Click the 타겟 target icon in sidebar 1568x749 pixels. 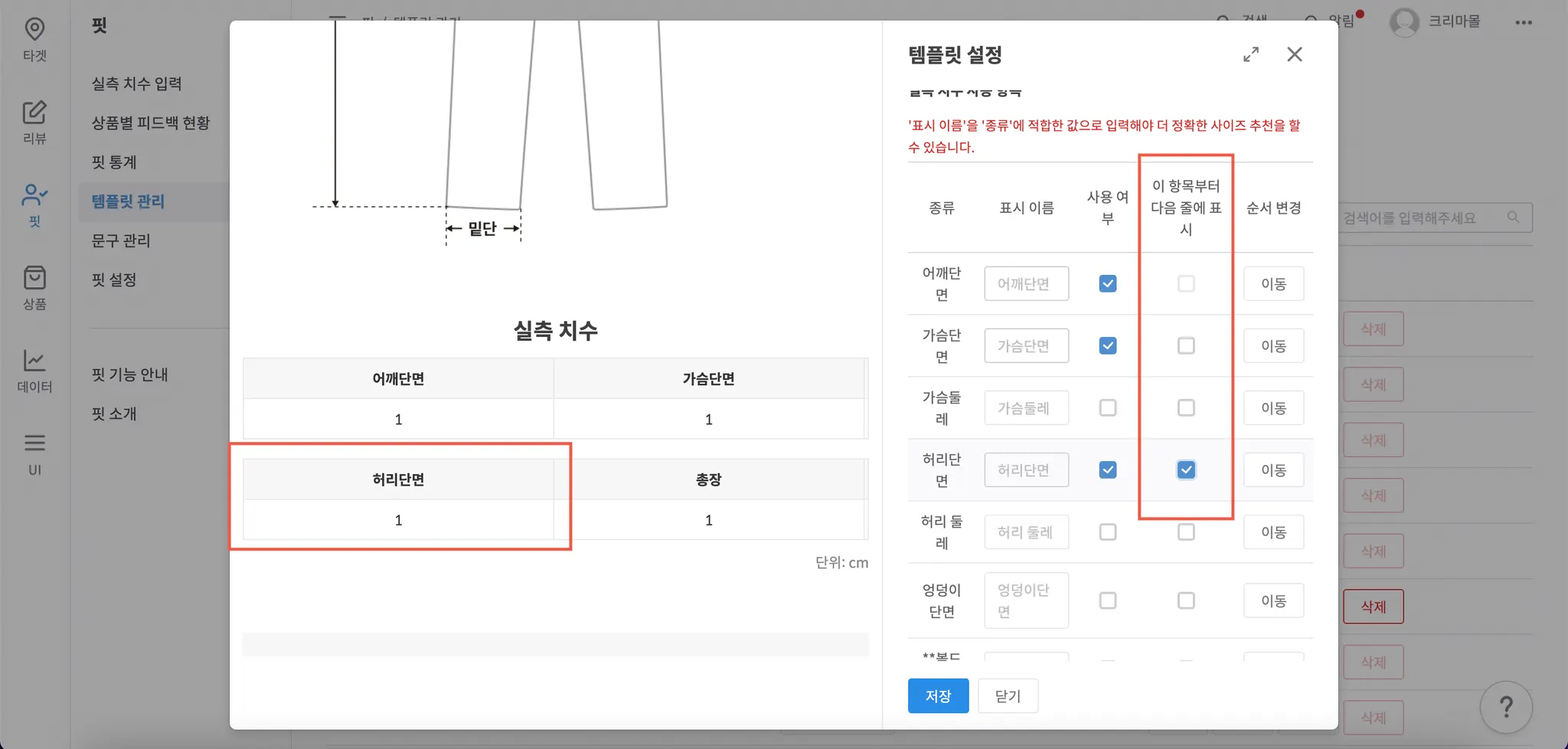pos(34,30)
